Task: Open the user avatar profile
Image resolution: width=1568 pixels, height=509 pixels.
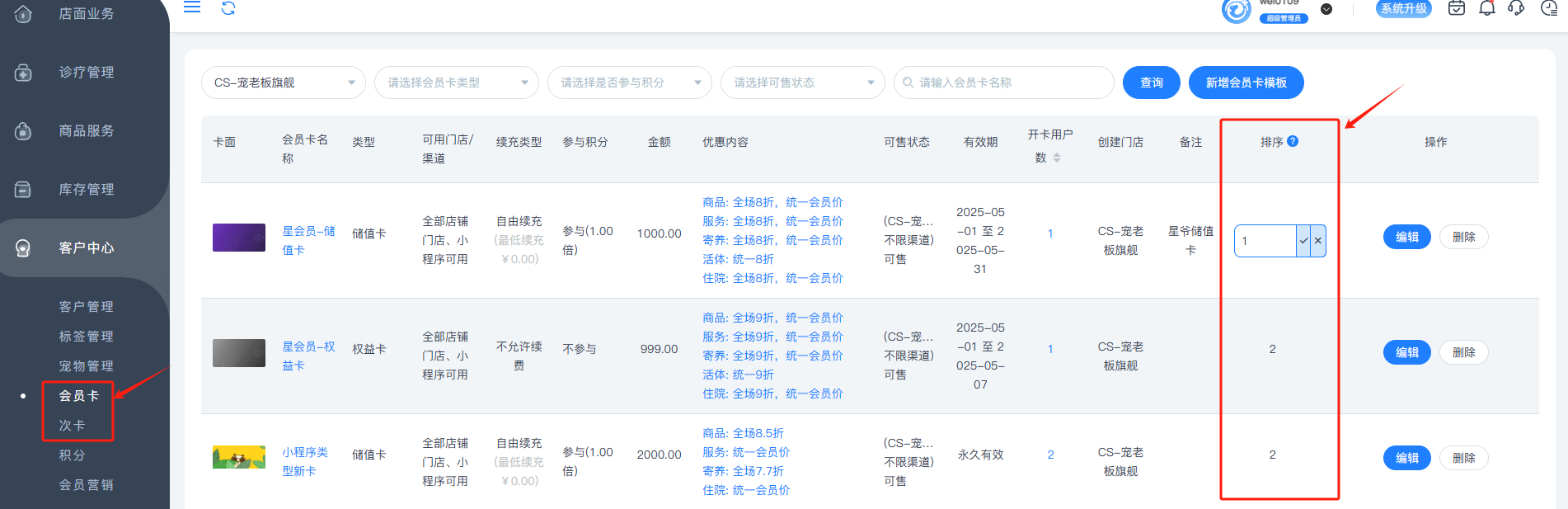Action: click(1236, 11)
